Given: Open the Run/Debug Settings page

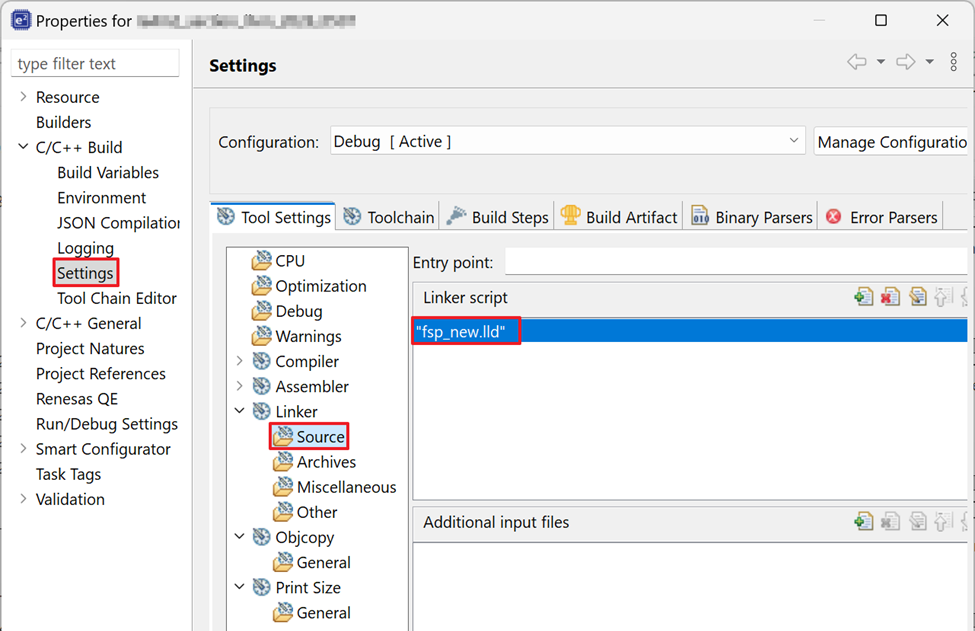Looking at the screenshot, I should click(x=106, y=424).
